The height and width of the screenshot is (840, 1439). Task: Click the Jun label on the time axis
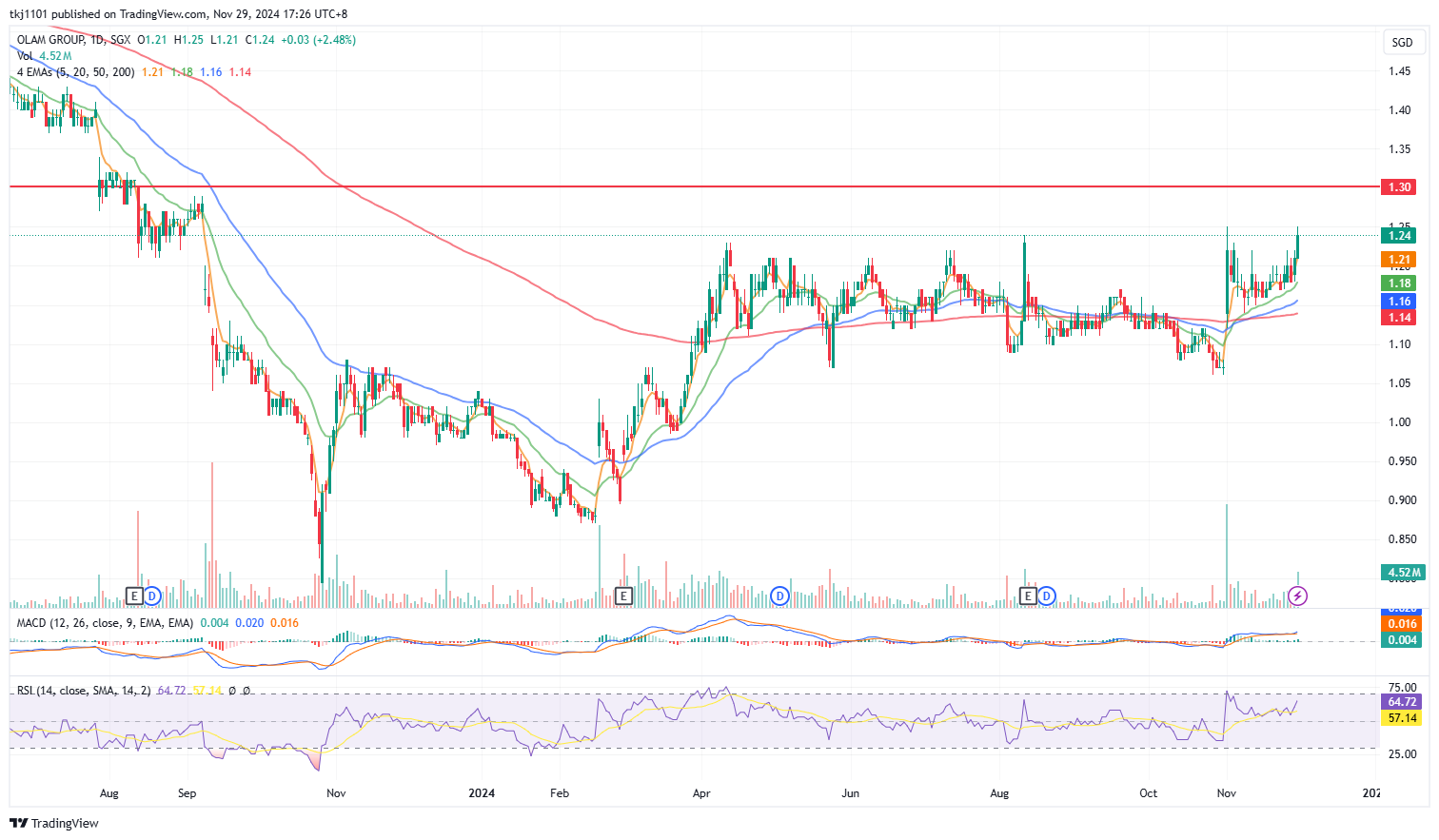tap(850, 792)
